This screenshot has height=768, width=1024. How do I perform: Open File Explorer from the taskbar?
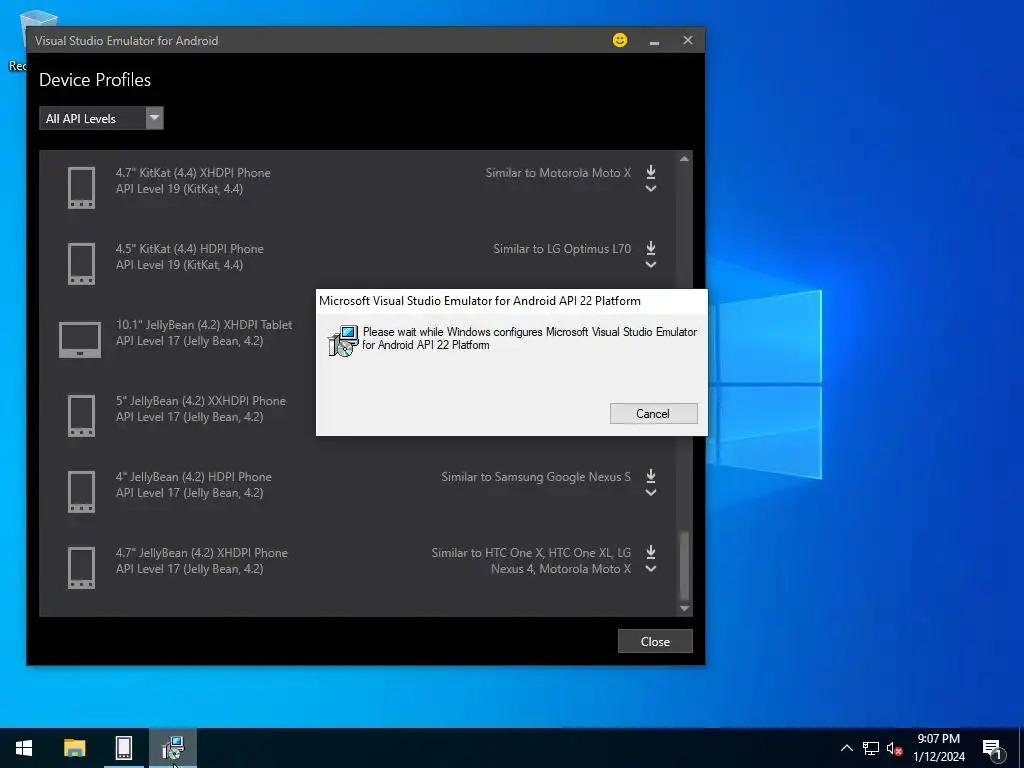(x=74, y=748)
